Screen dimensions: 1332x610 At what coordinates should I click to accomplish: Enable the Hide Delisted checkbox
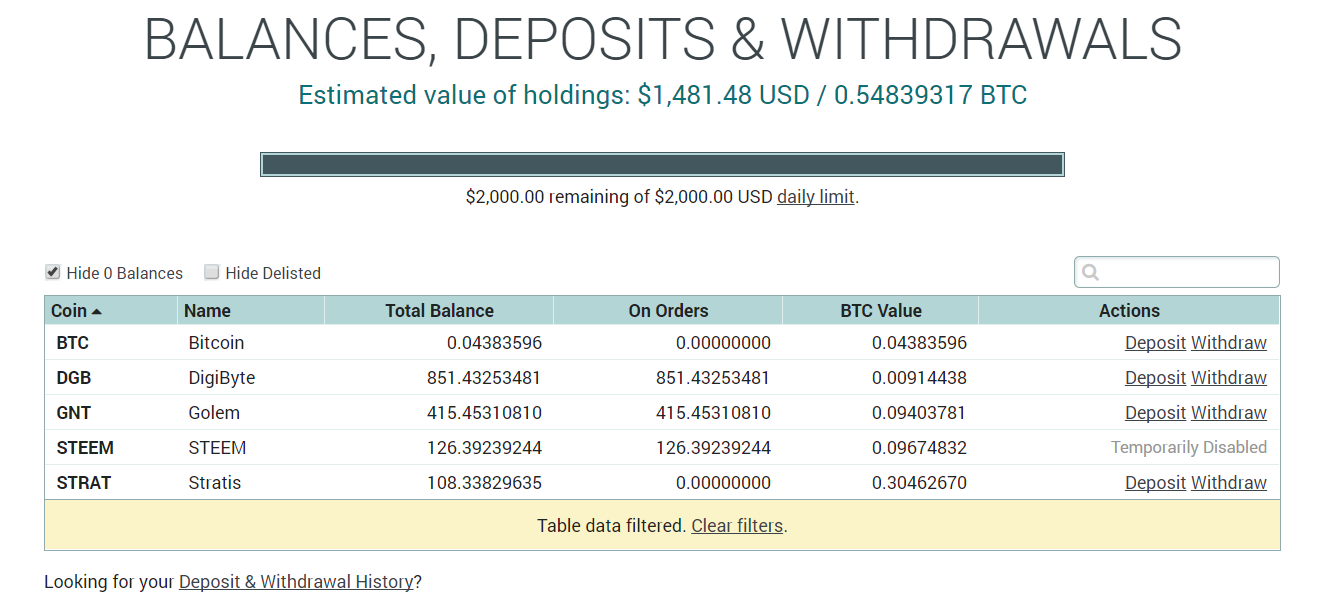(x=211, y=272)
